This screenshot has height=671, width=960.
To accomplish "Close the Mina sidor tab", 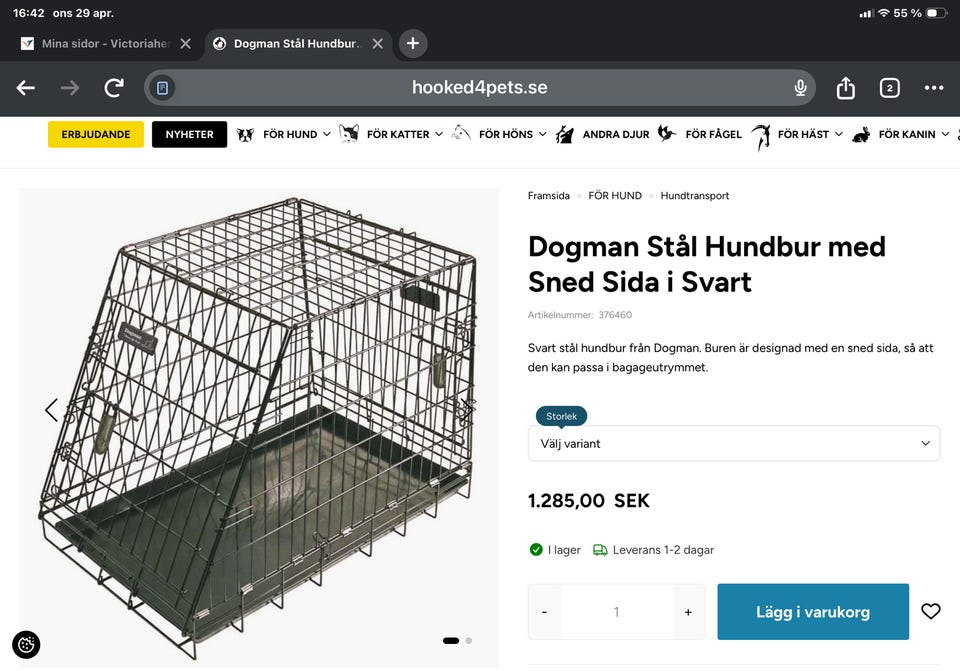I will (x=185, y=44).
